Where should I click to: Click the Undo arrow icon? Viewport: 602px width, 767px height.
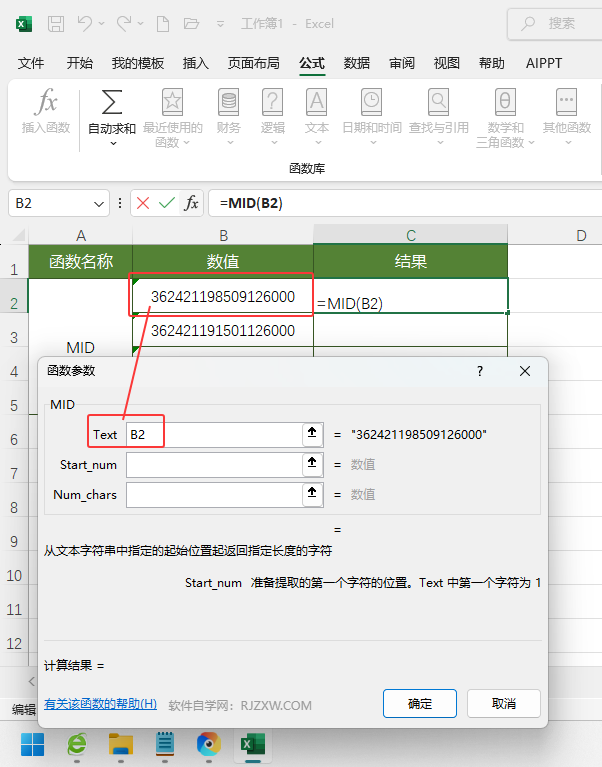pos(85,23)
